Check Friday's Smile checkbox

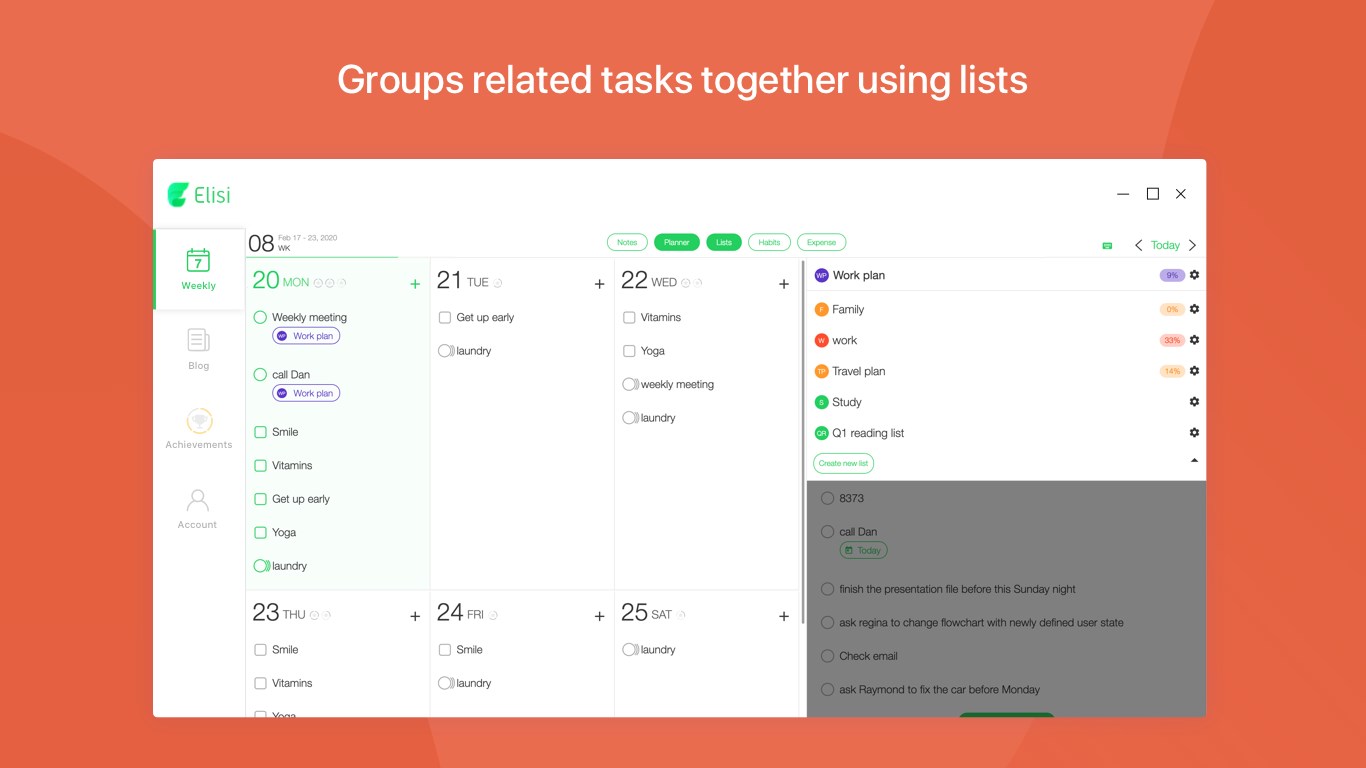(445, 650)
